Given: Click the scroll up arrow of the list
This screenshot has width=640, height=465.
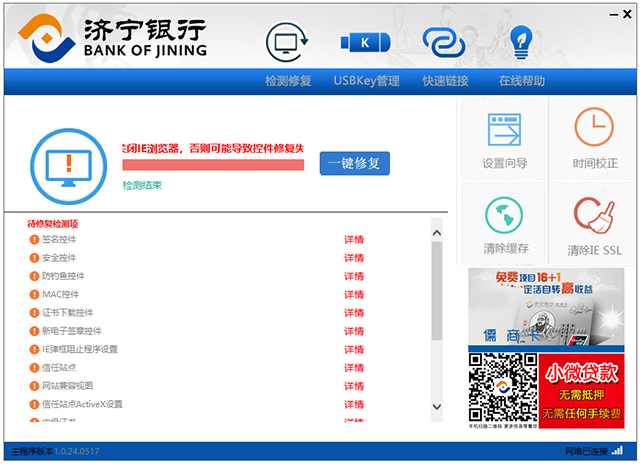Looking at the screenshot, I should (437, 233).
